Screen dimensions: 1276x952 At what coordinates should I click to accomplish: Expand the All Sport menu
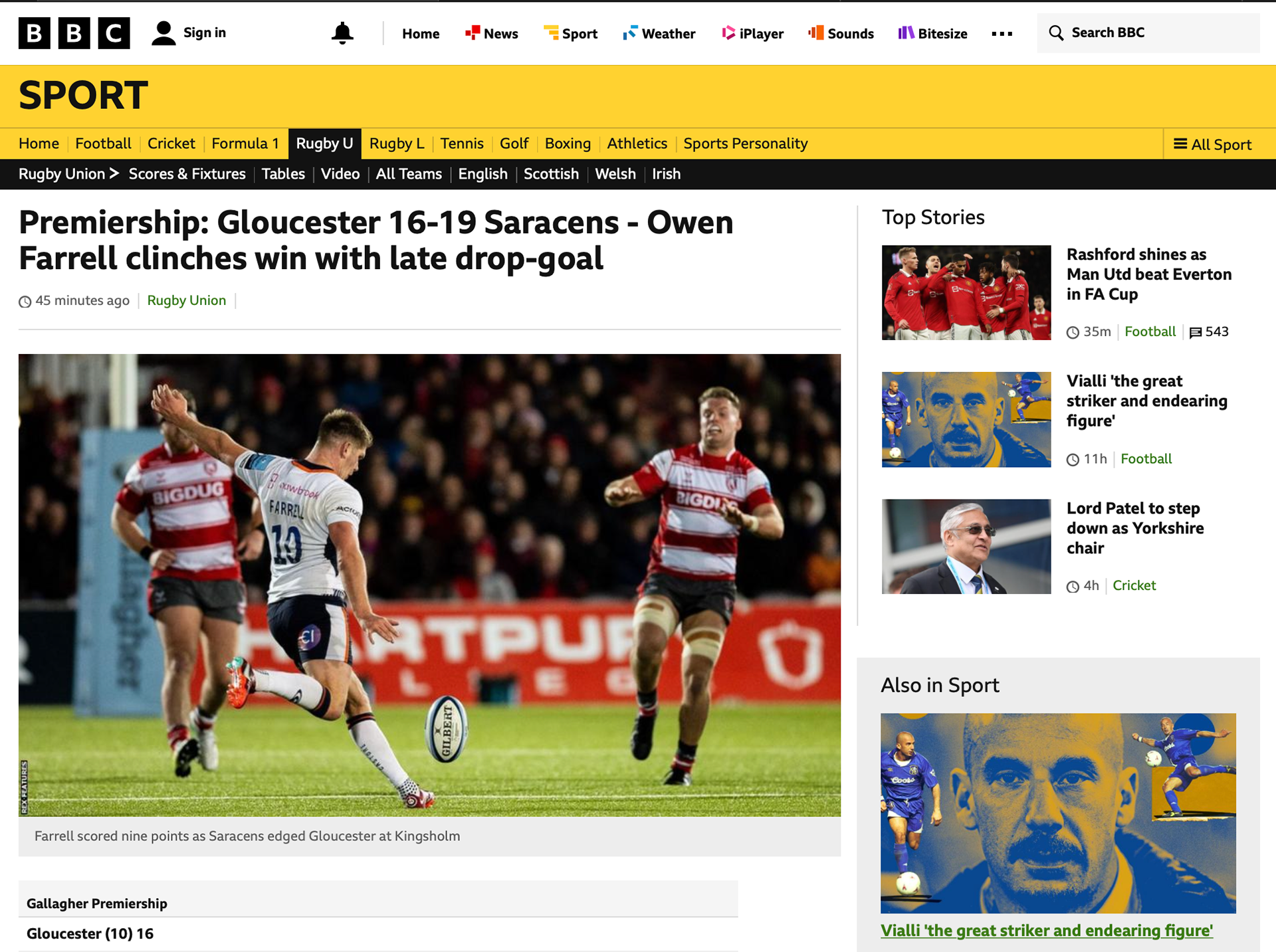1212,144
